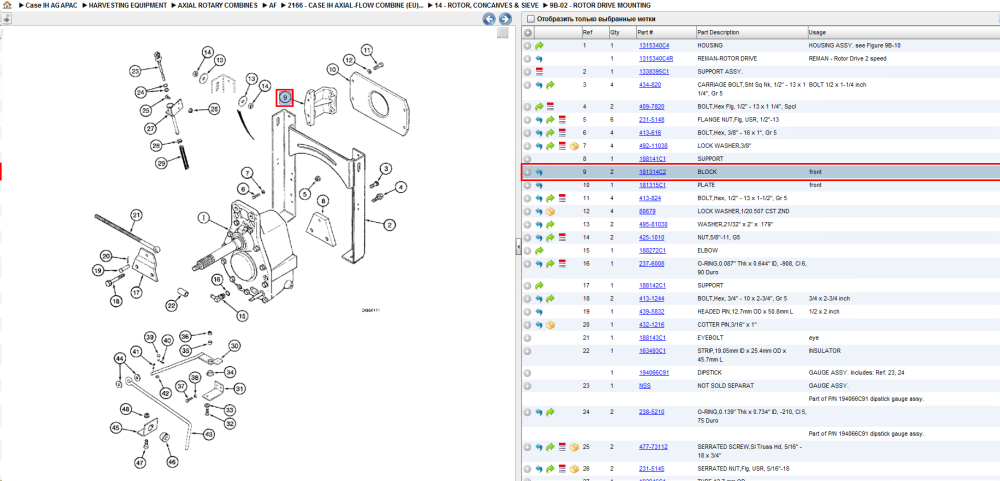Image resolution: width=1000 pixels, height=481 pixels.
Task: Click green arrow in WASHER 495-81038 row
Action: point(550,225)
